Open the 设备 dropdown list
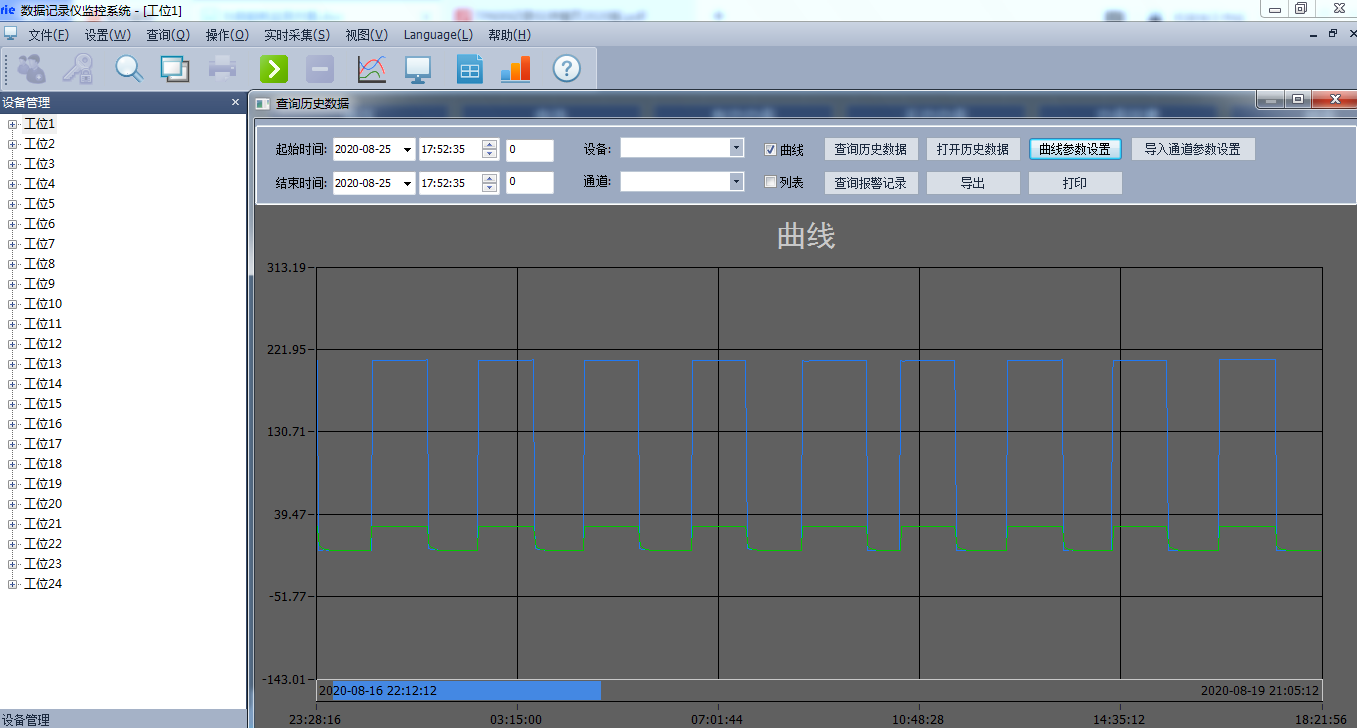The image size is (1357, 728). click(736, 148)
